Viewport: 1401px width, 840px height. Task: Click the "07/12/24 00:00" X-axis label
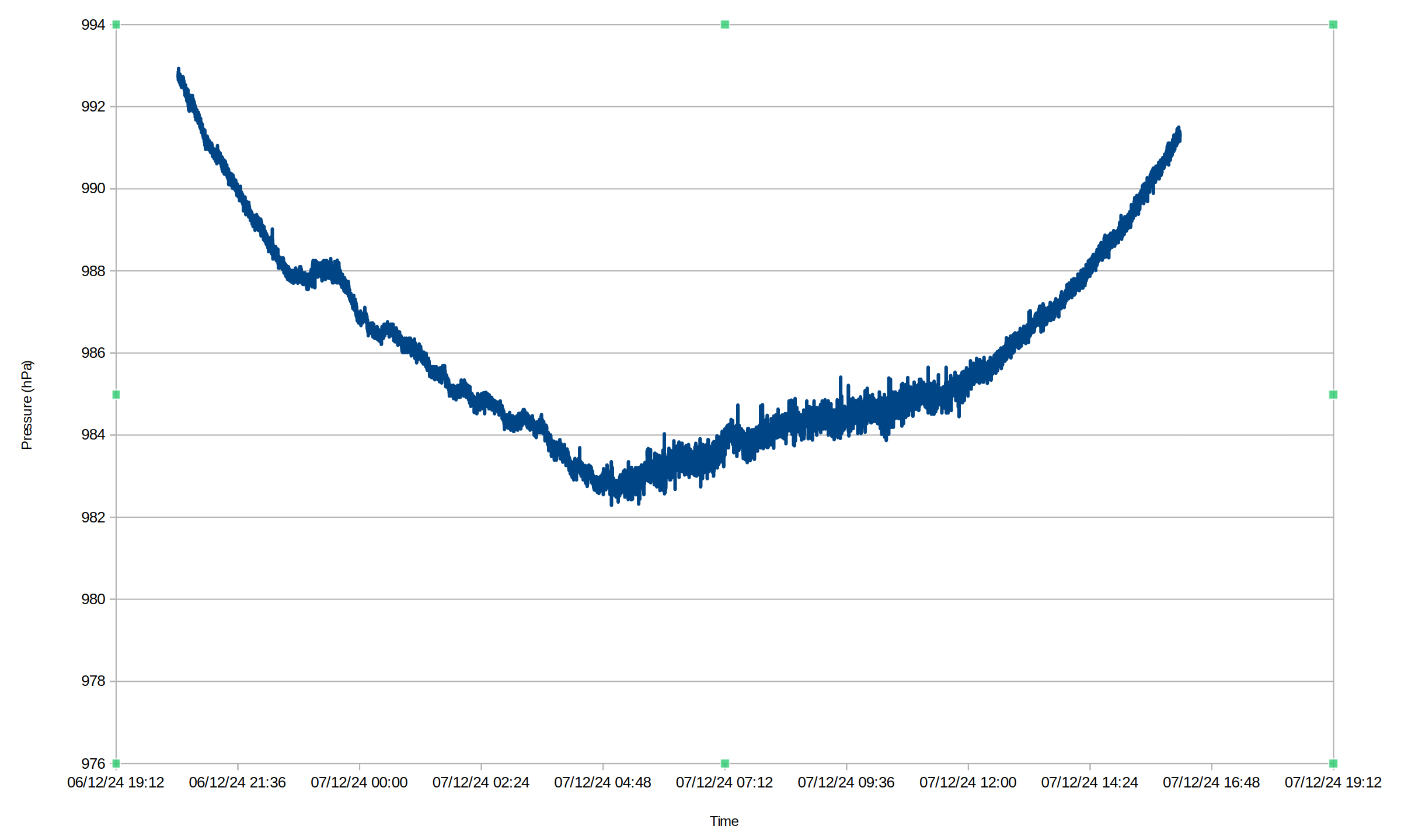point(359,783)
